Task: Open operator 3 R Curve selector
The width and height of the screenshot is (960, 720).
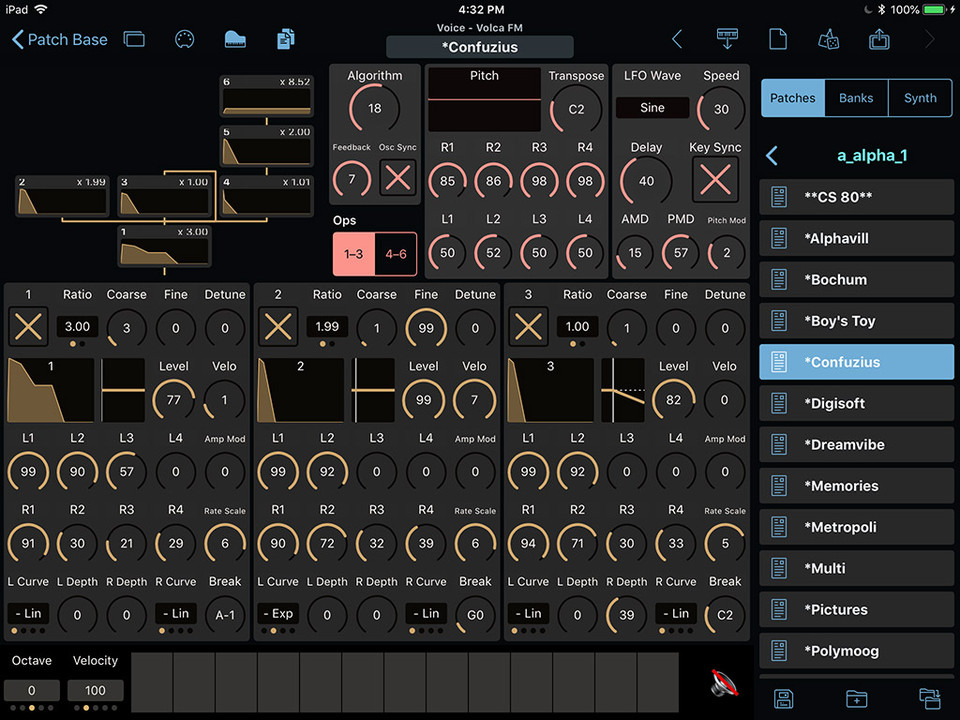Action: pyautogui.click(x=675, y=613)
